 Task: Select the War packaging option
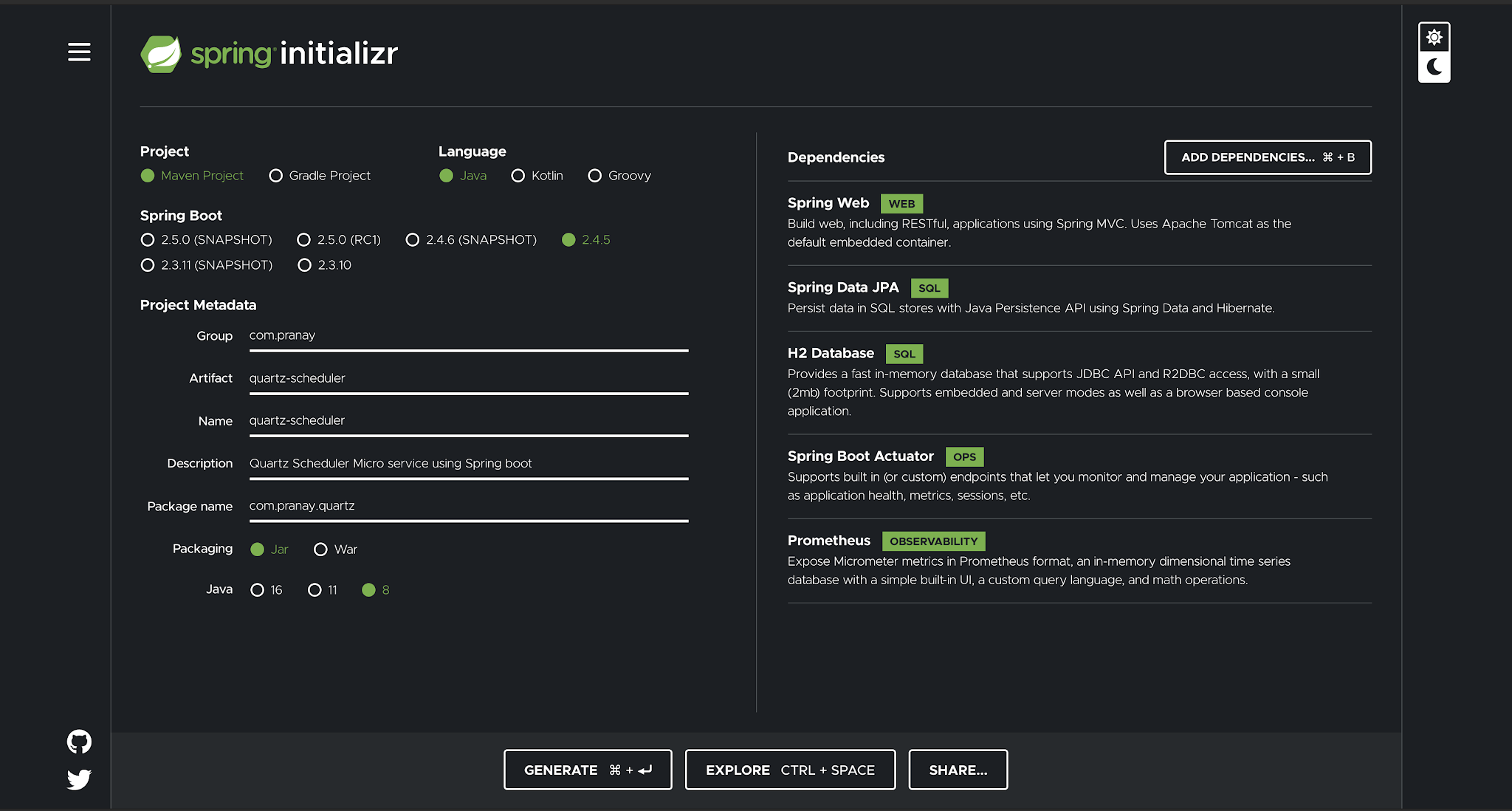point(318,549)
